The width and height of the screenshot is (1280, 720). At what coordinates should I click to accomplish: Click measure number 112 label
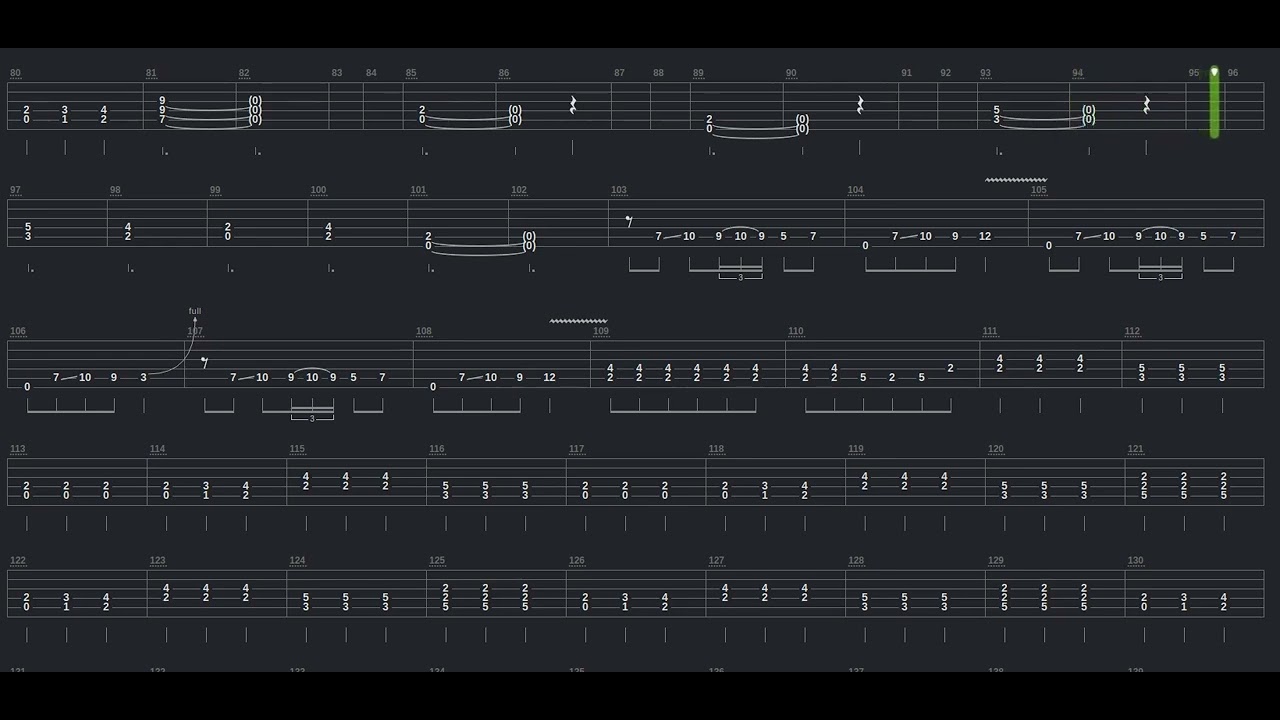tap(1132, 331)
